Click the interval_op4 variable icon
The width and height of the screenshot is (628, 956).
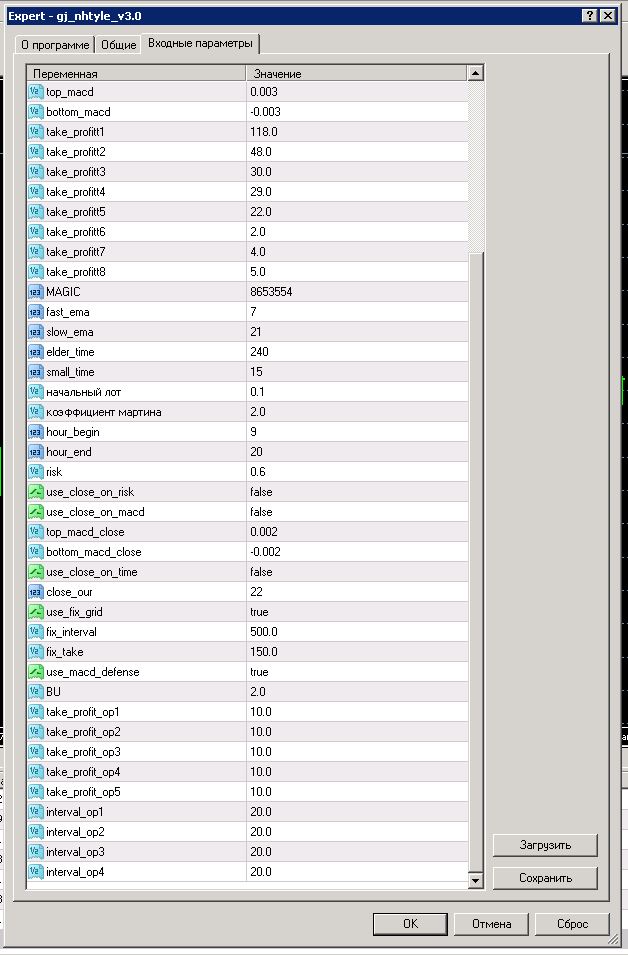pyautogui.click(x=35, y=872)
